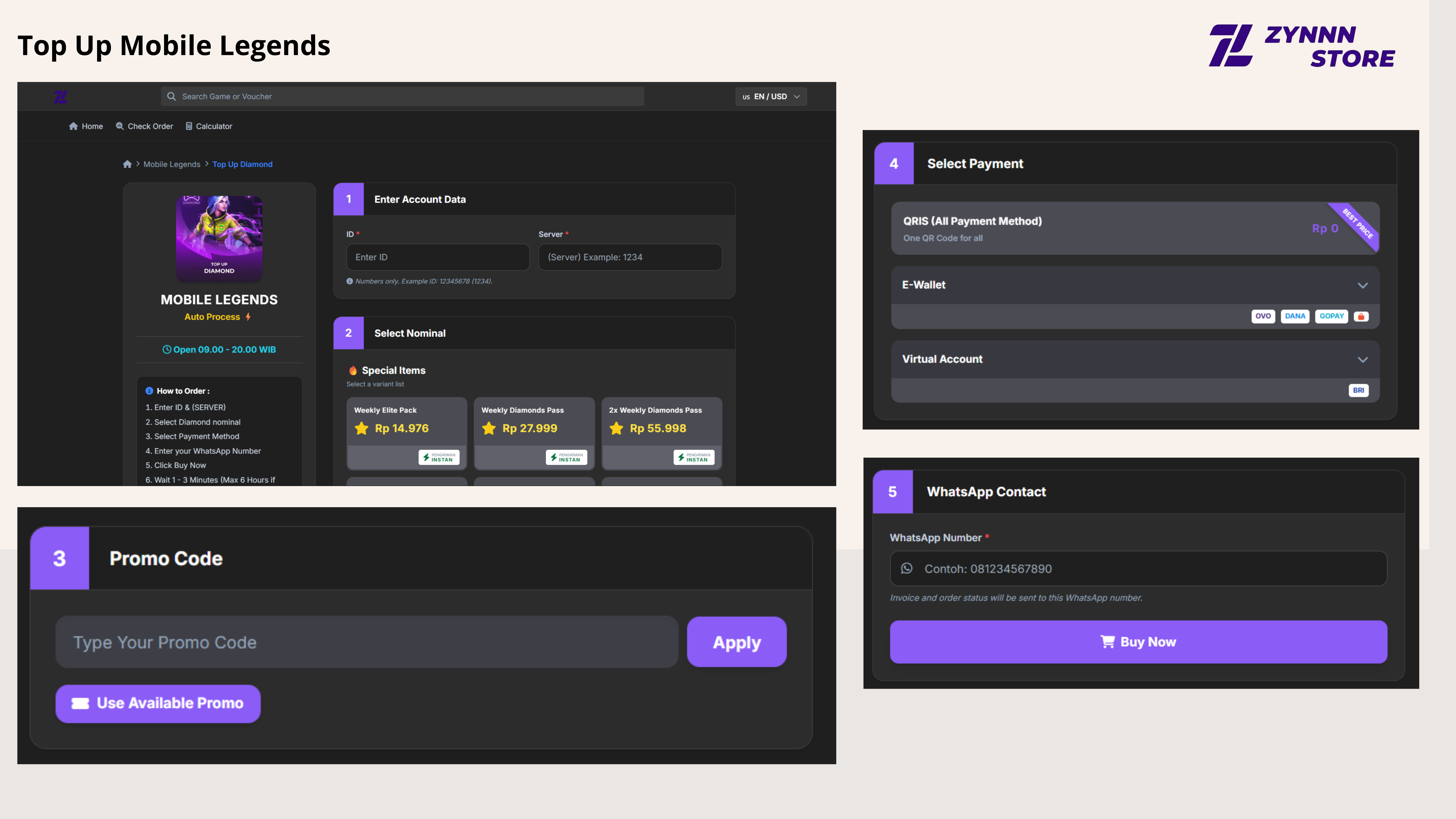Click the ShopeePay bag logo
The height and width of the screenshot is (819, 1456).
coord(1361,316)
